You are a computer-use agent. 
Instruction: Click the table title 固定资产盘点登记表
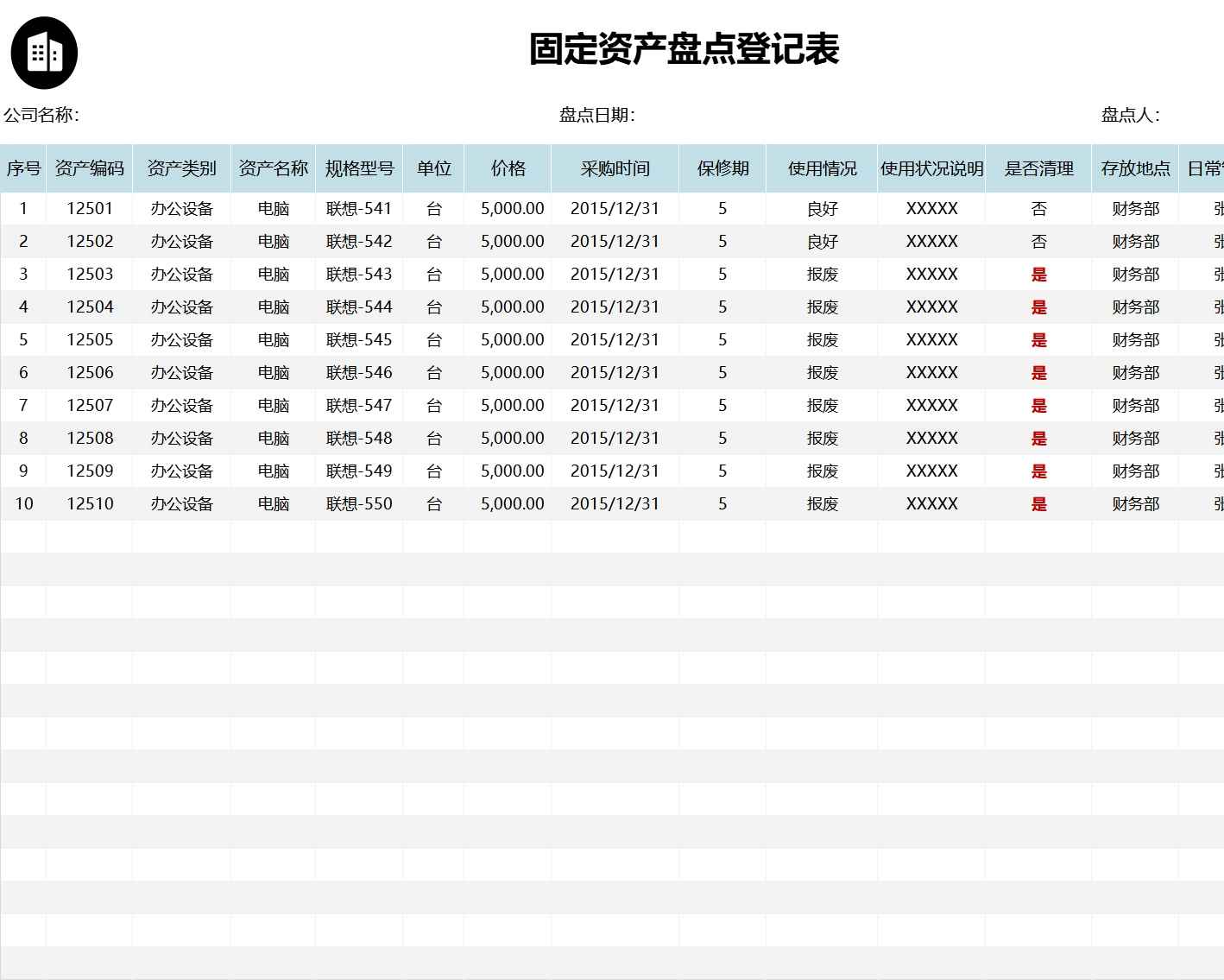tap(684, 50)
